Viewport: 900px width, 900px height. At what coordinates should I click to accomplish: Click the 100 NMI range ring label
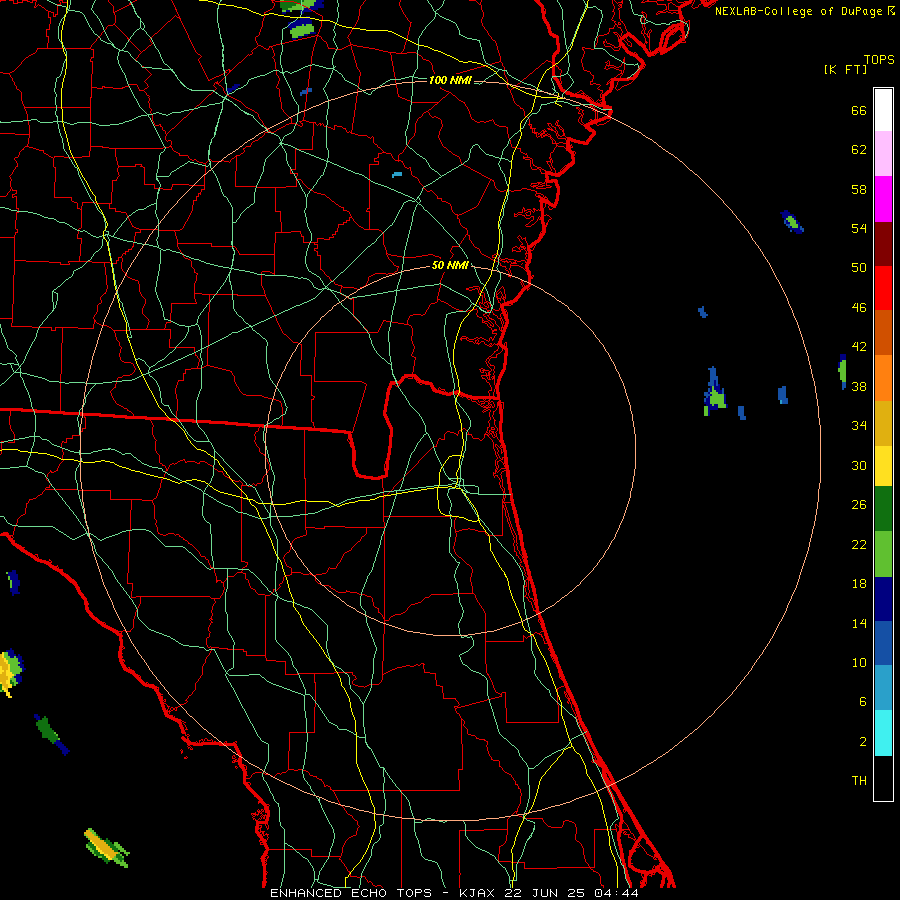[x=450, y=80]
